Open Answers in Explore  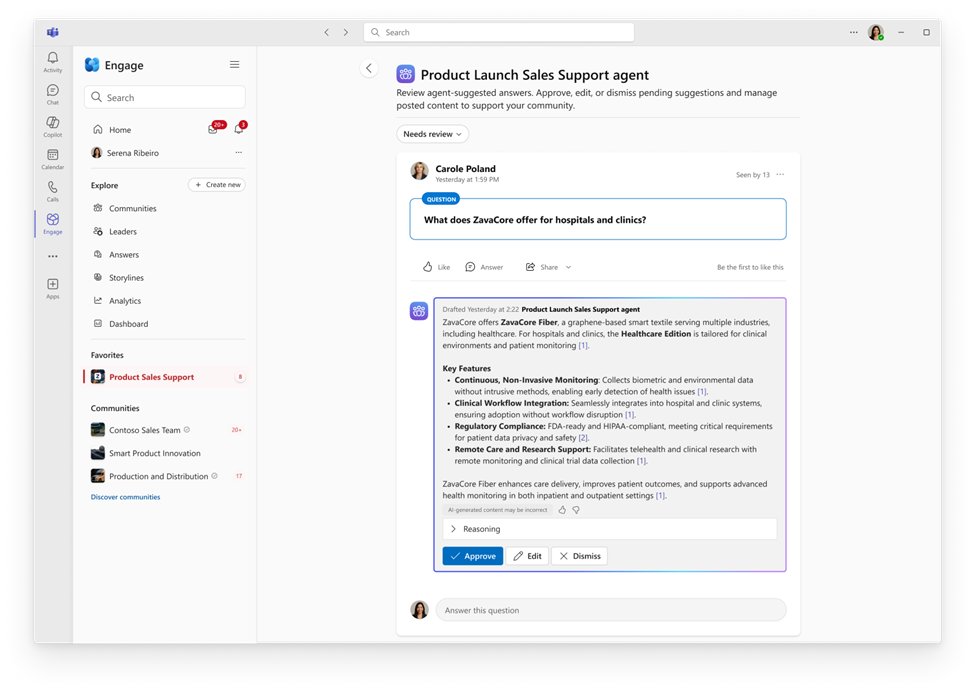point(124,254)
